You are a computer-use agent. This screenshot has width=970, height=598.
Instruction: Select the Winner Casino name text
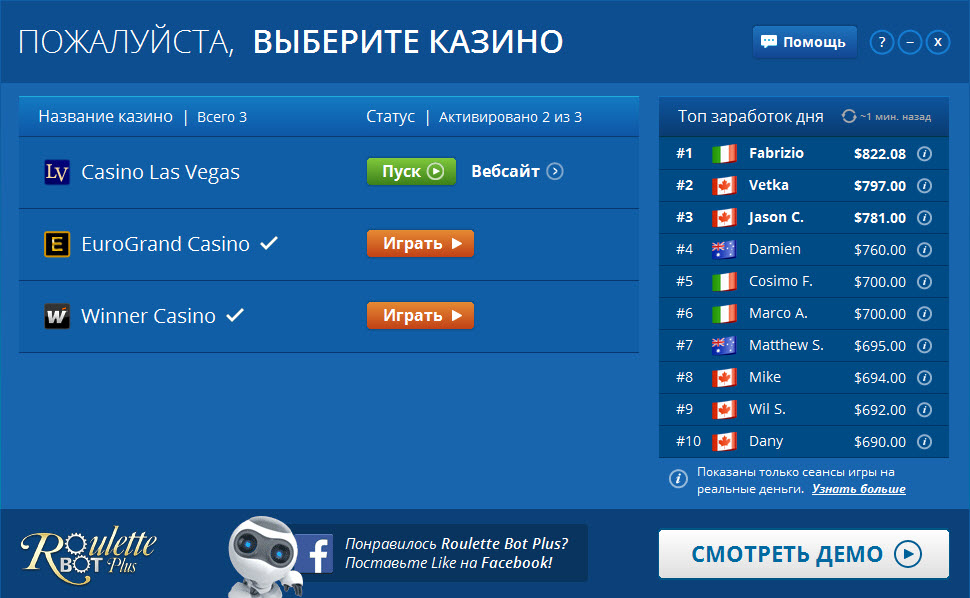pos(148,316)
